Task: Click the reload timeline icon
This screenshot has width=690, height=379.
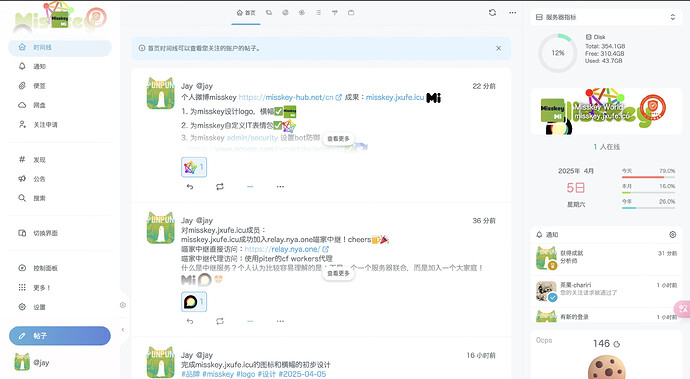Action: pyautogui.click(x=492, y=13)
